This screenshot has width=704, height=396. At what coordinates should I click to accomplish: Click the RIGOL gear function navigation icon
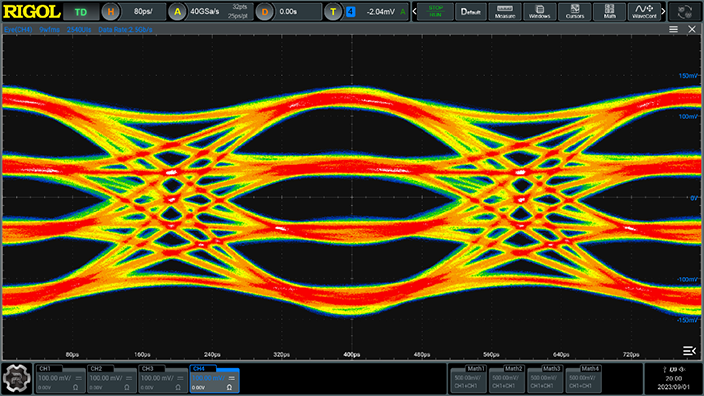pos(17,378)
